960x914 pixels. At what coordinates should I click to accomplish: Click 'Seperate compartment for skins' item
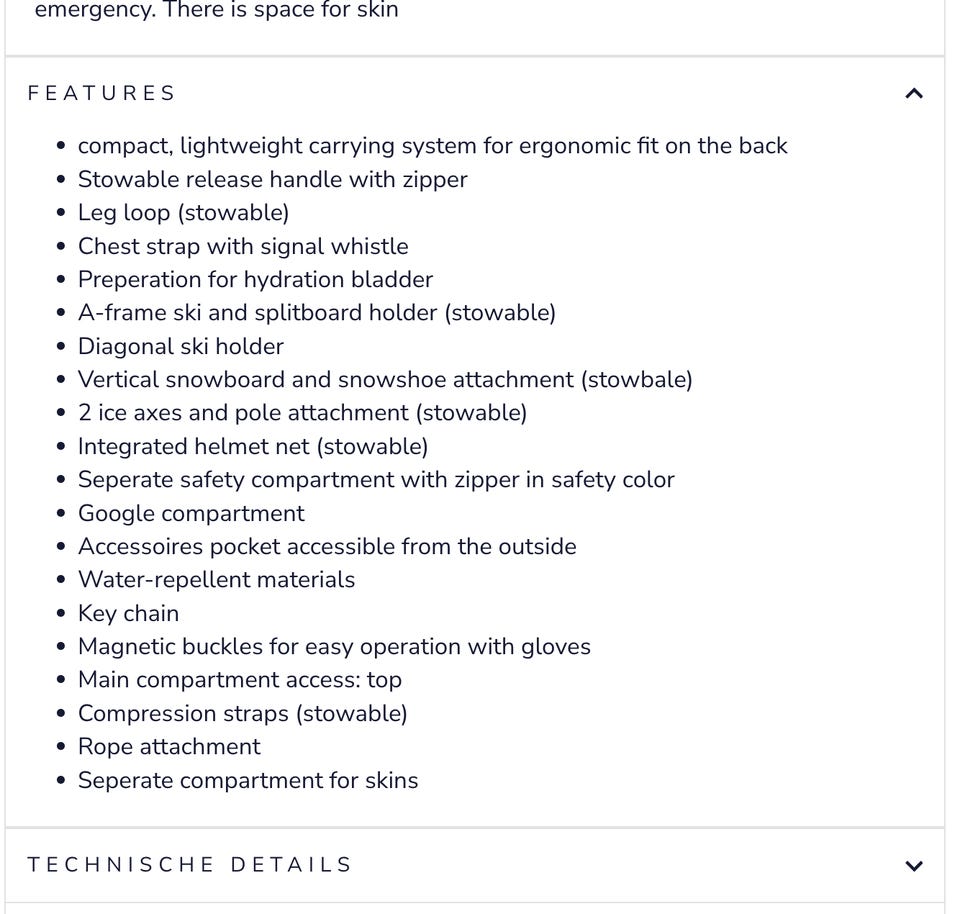click(248, 781)
